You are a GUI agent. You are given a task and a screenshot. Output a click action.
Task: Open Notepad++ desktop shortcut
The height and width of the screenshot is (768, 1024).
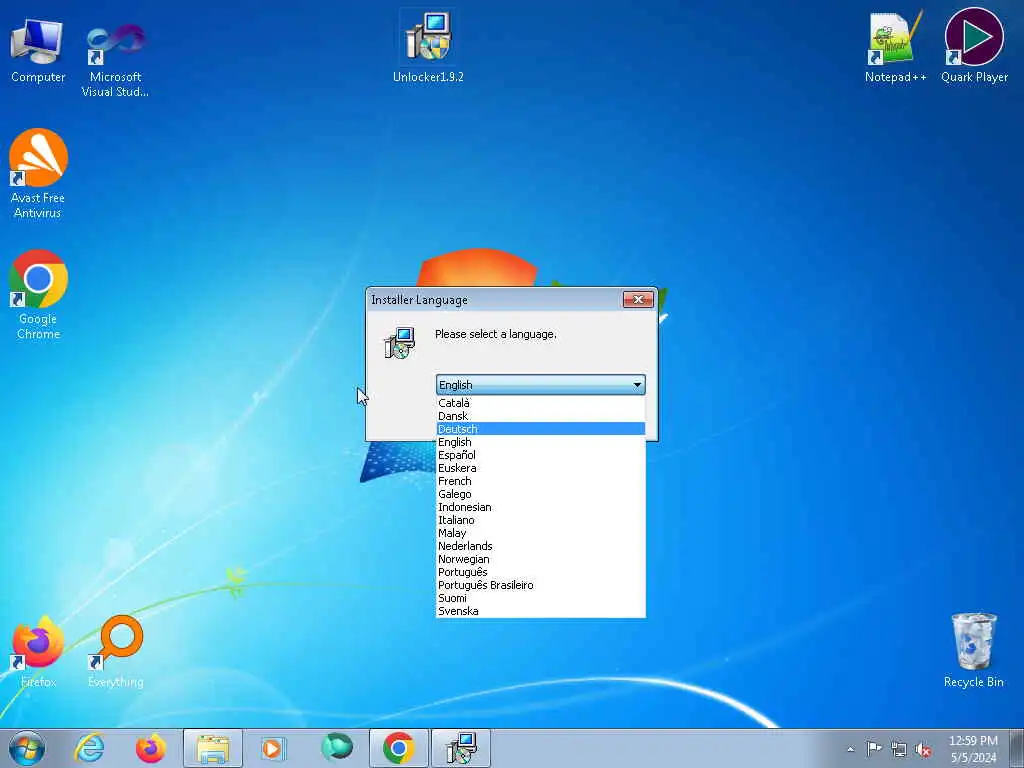(895, 47)
